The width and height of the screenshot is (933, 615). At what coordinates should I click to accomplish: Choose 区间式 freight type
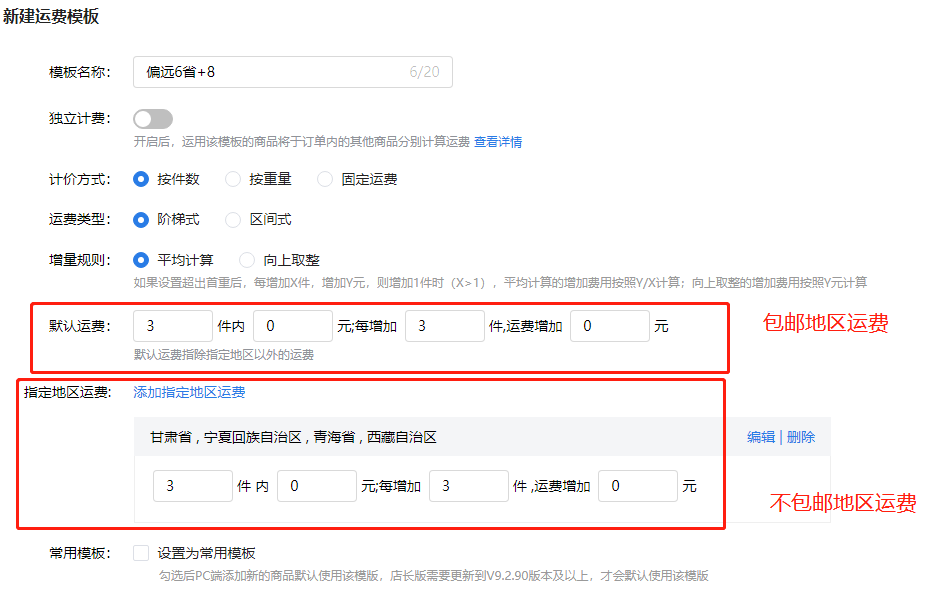233,219
